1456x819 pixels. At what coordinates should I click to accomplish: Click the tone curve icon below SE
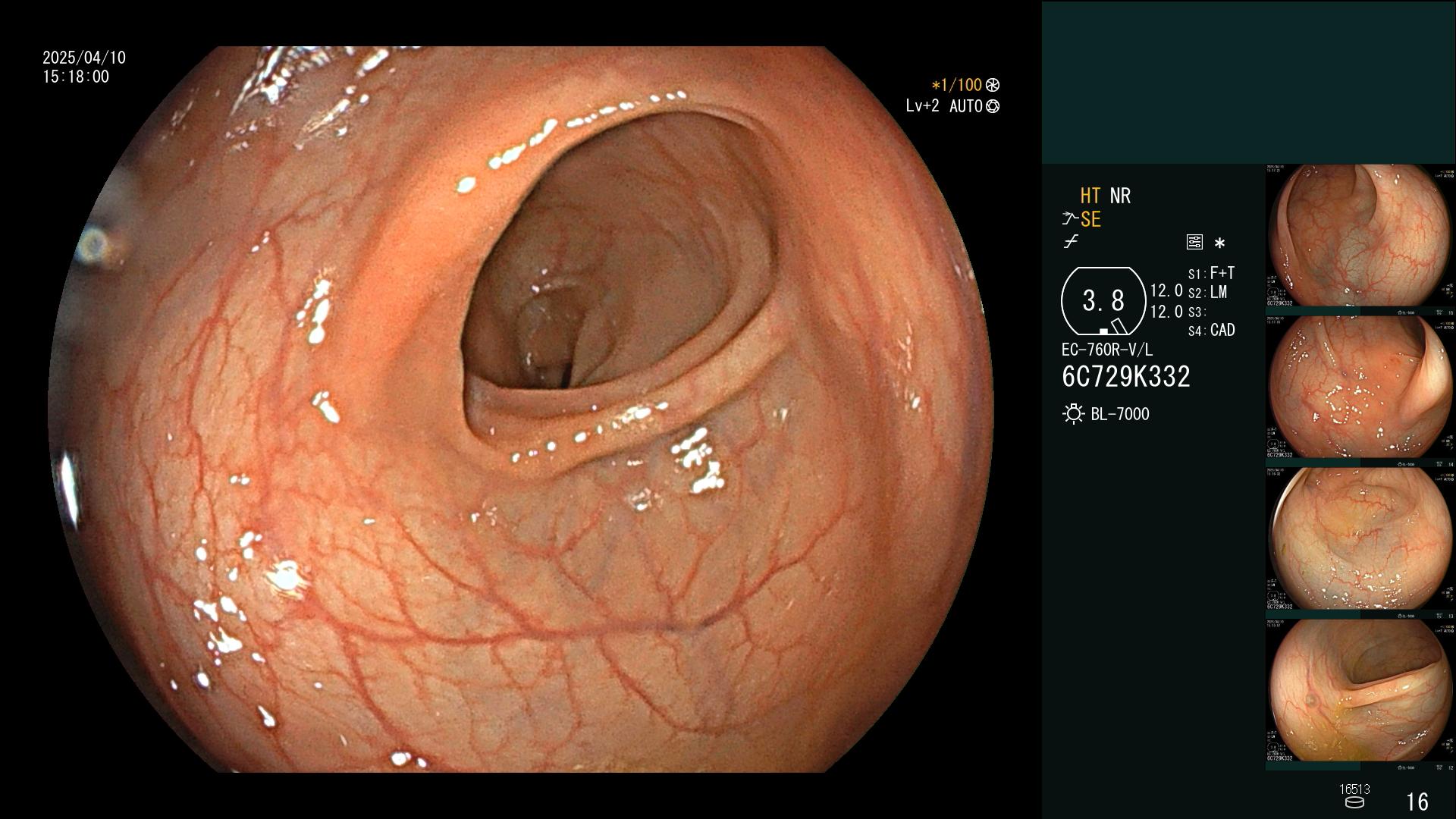pos(1071,242)
